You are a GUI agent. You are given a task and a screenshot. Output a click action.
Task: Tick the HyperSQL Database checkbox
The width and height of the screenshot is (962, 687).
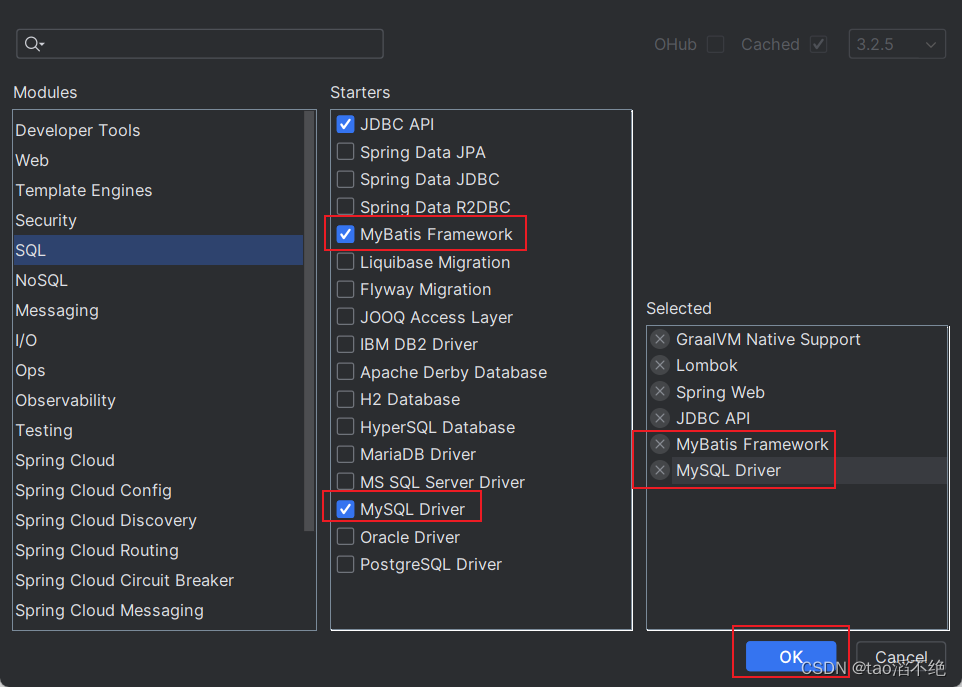point(345,426)
